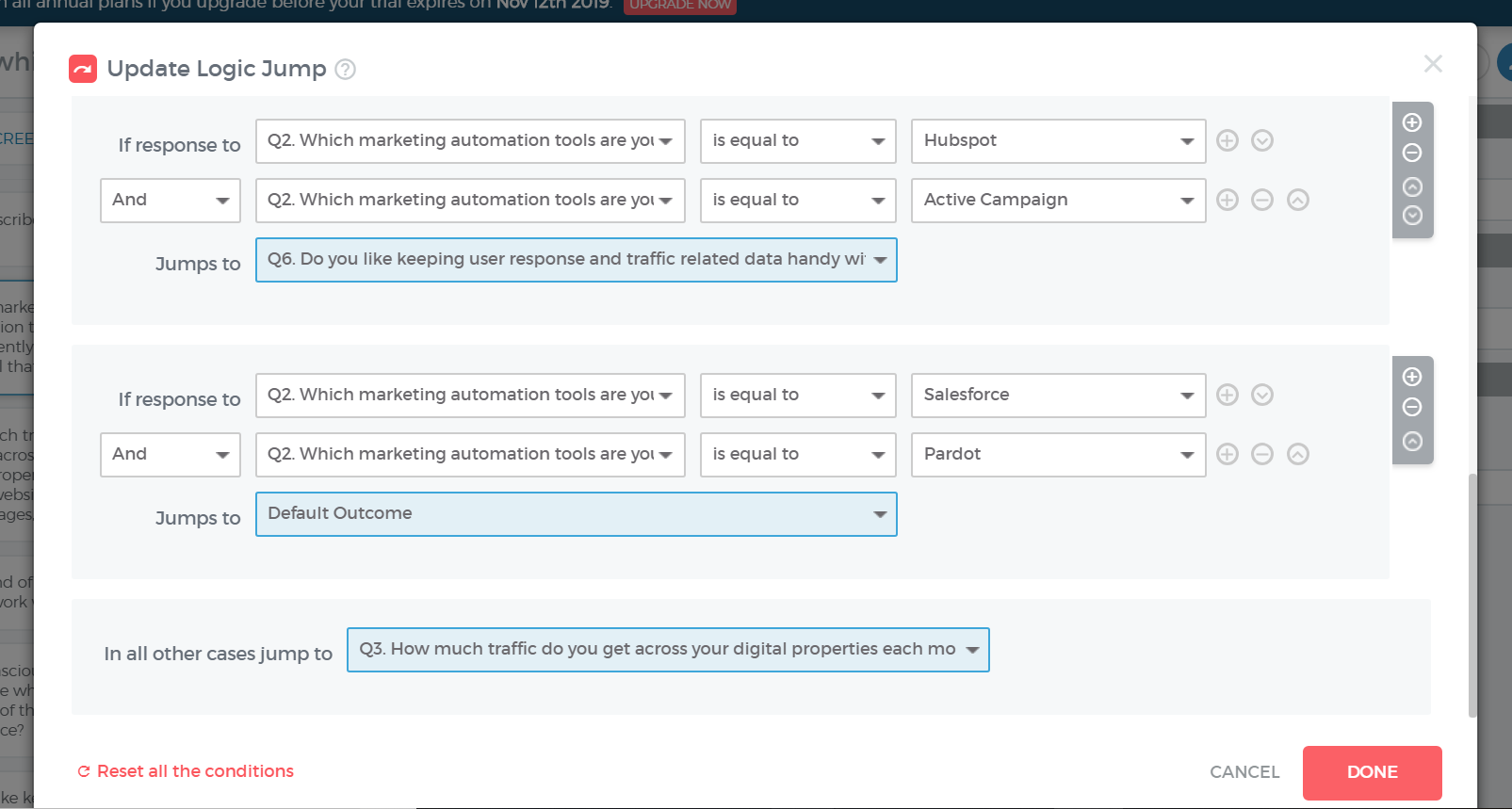Add condition after Active Campaign row

(x=1227, y=200)
